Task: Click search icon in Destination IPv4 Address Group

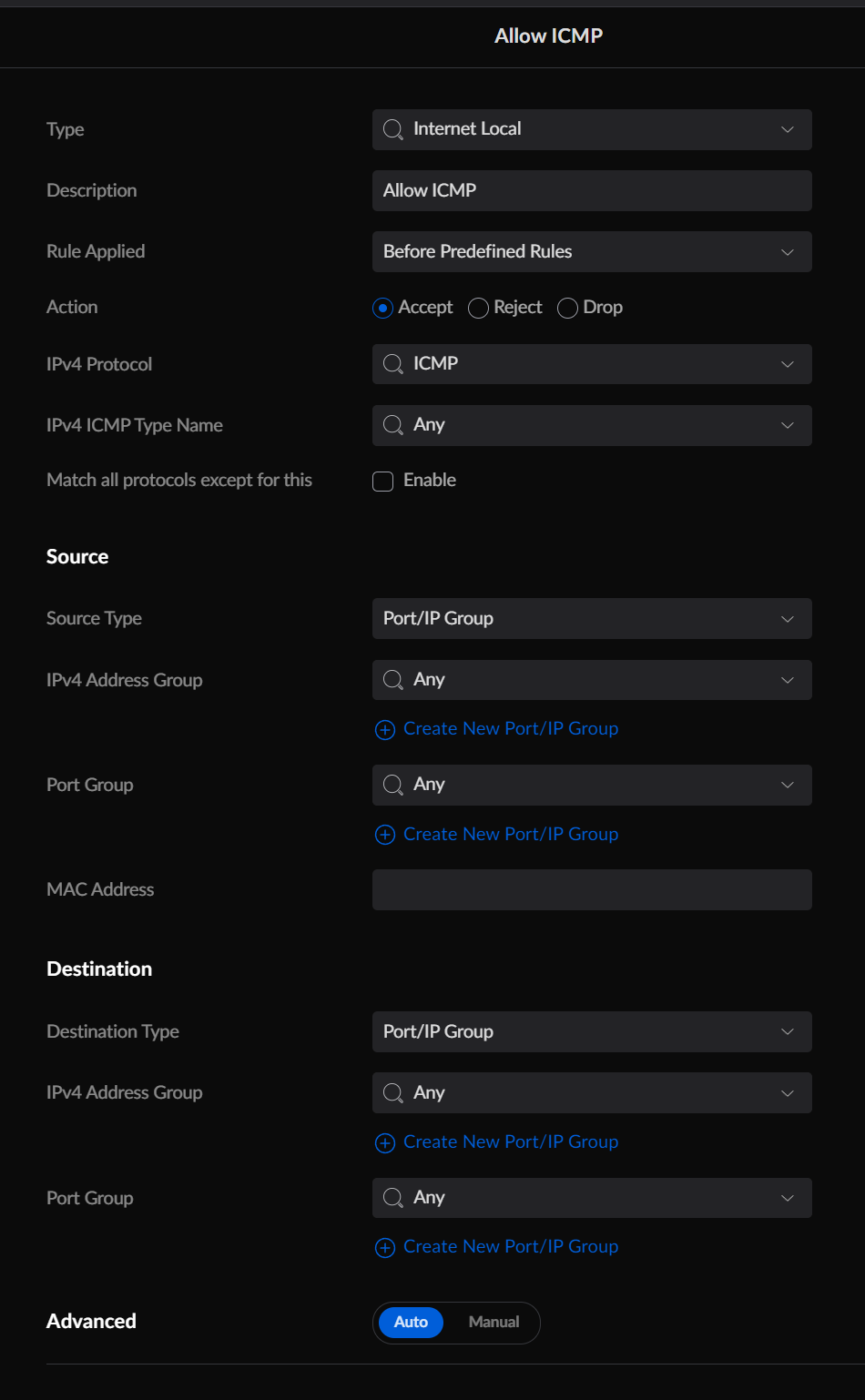Action: point(392,1093)
